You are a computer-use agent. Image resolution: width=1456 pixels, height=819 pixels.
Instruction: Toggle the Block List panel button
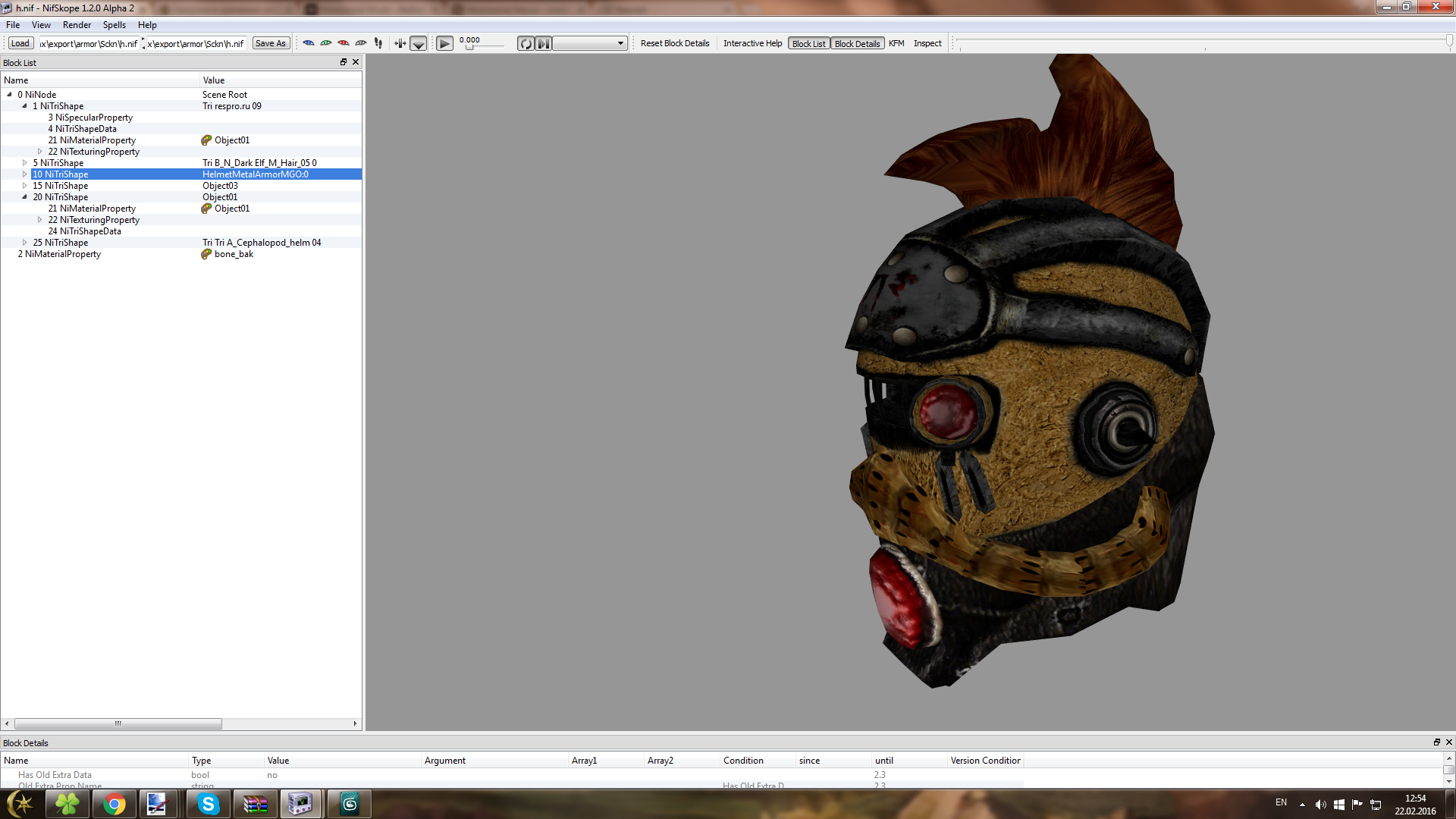809,43
